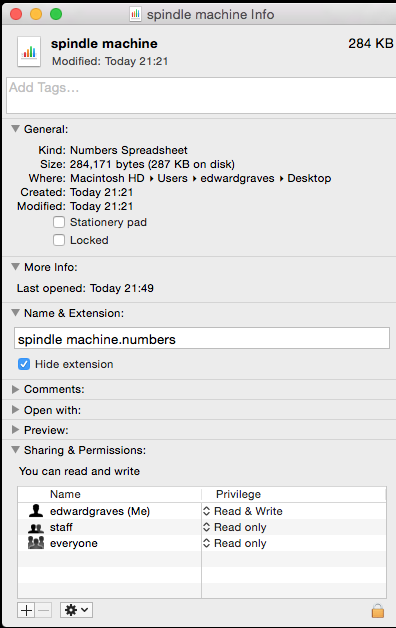Collapse the General section
Viewport: 396px width, 628px height.
15,129
